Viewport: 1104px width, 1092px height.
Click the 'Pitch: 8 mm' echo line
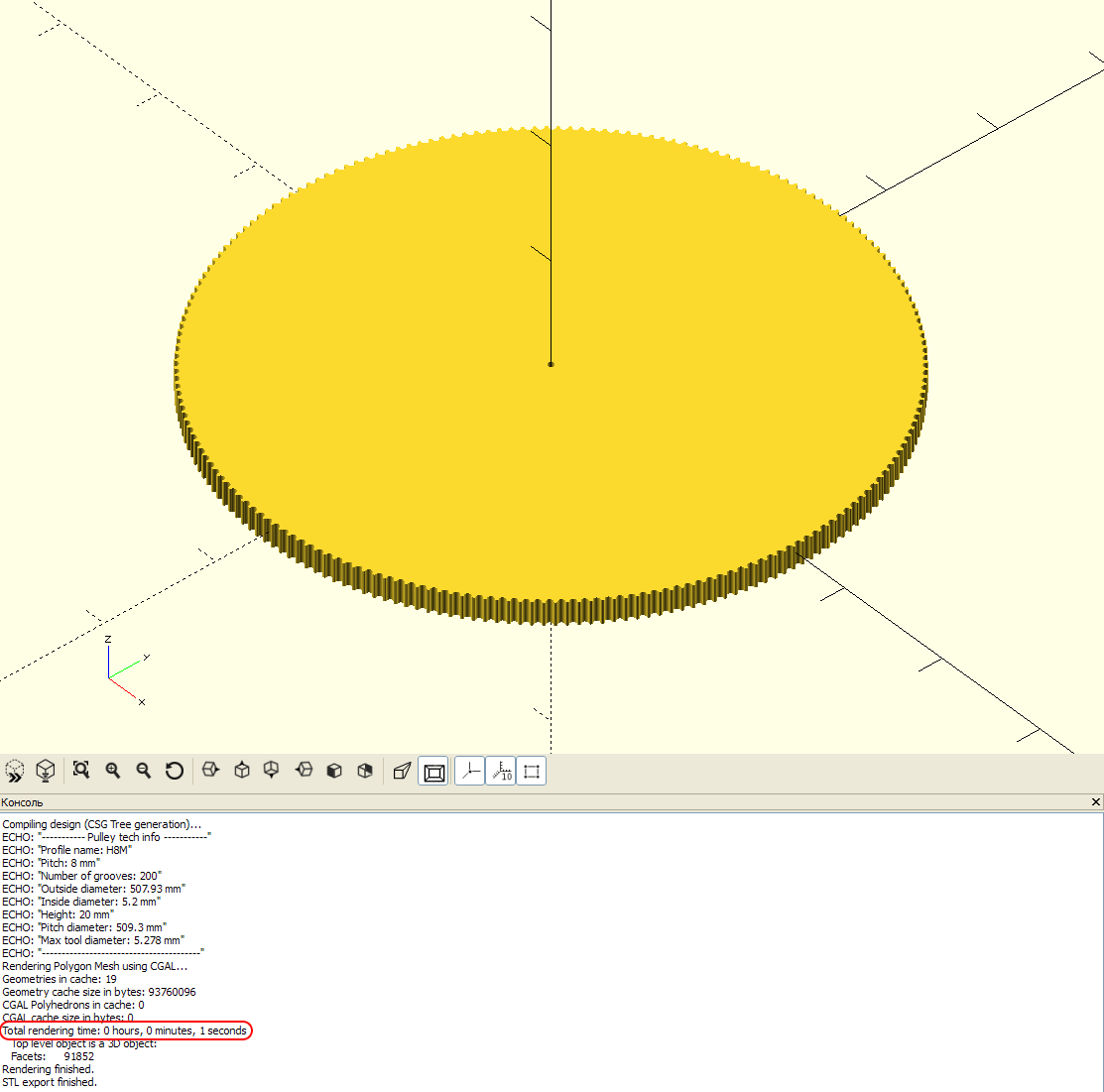(x=52, y=863)
